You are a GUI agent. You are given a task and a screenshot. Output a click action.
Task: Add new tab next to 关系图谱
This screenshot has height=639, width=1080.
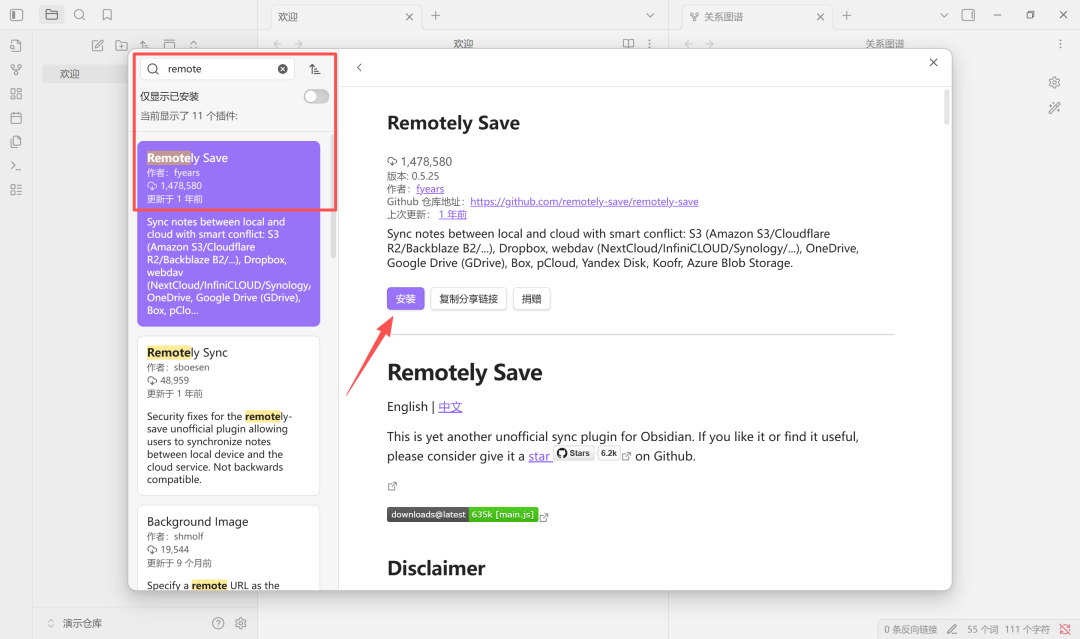click(x=847, y=15)
